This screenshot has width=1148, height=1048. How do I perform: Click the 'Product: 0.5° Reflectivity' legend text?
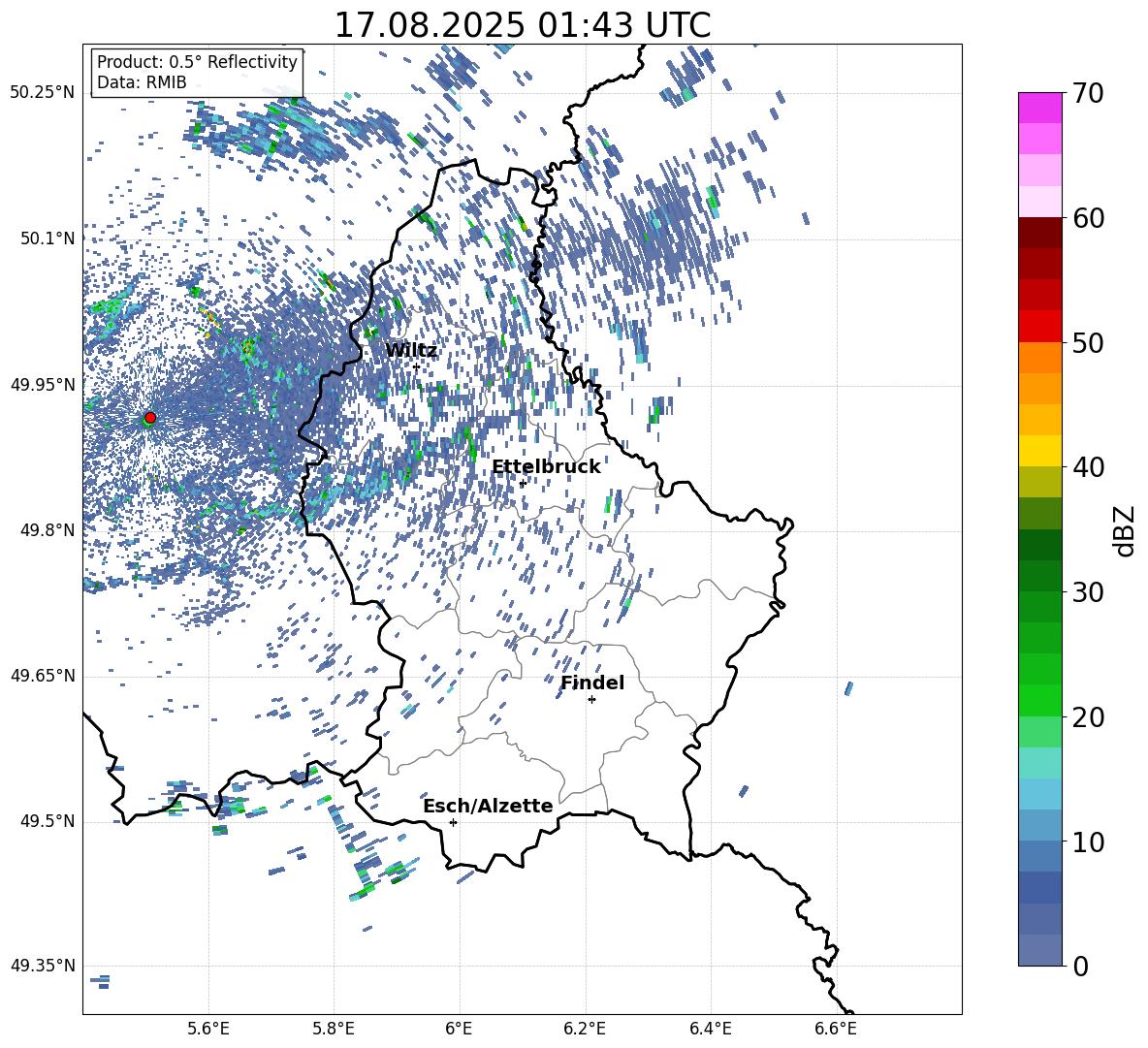(197, 62)
